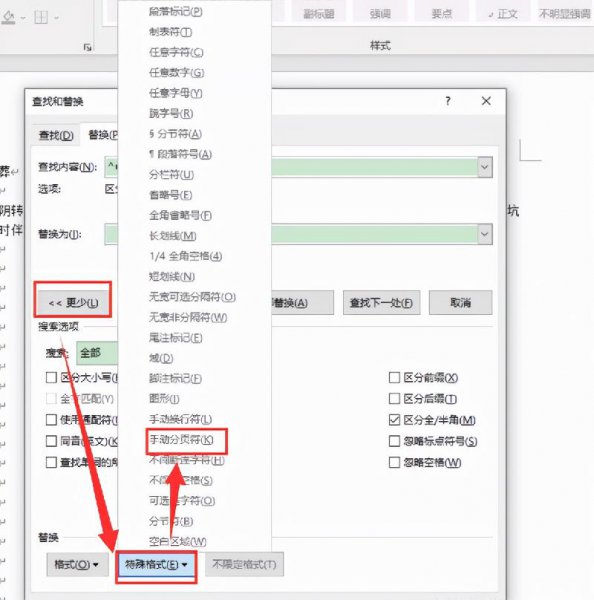
Task: Switch to the 查找(D) tab
Action: [x=56, y=135]
